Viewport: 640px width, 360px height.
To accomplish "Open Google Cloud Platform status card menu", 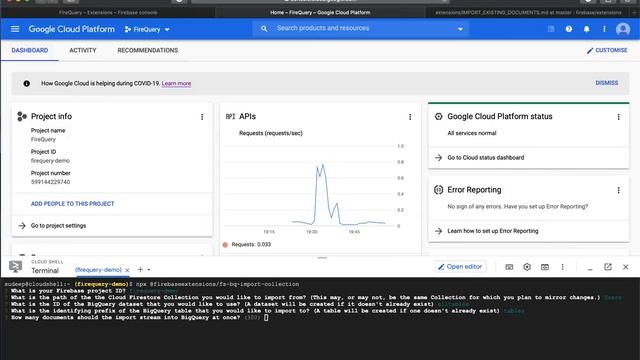I will [619, 117].
